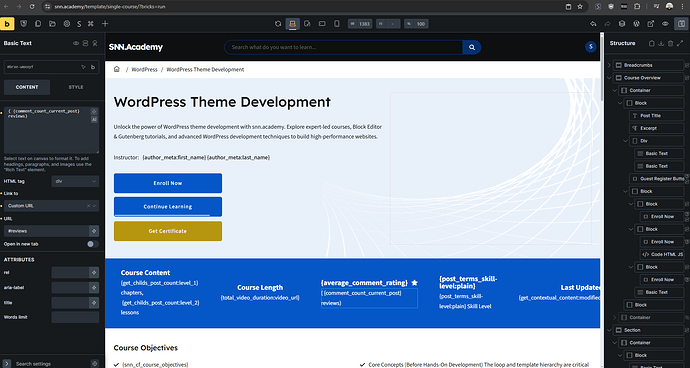Screen dimensions: 690x368
Task: Select the mobile landscape breakpoint icon
Action: pos(322,24)
